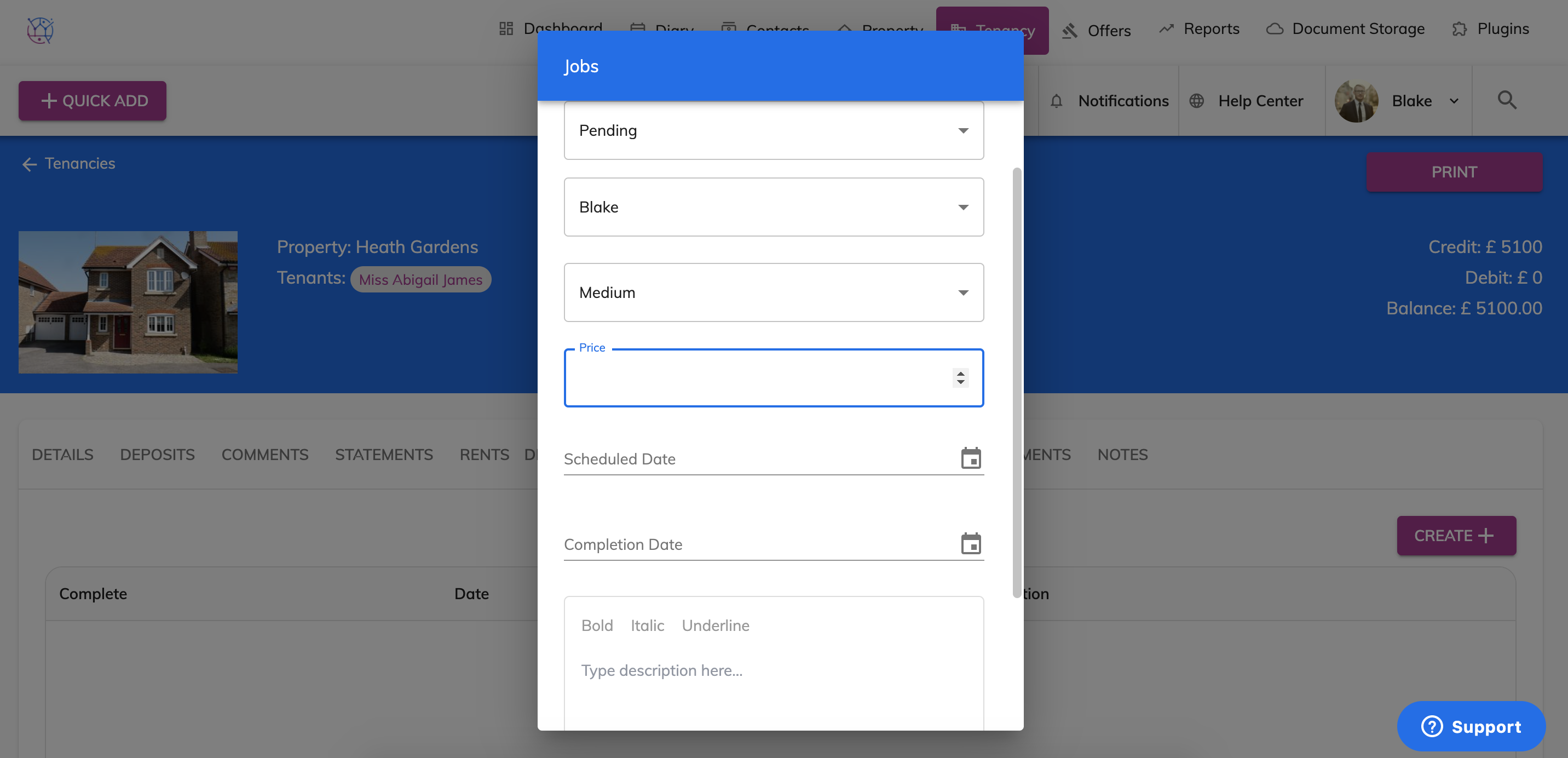Image resolution: width=1568 pixels, height=758 pixels.
Task: Click the back arrow to Tenancies
Action: click(29, 164)
